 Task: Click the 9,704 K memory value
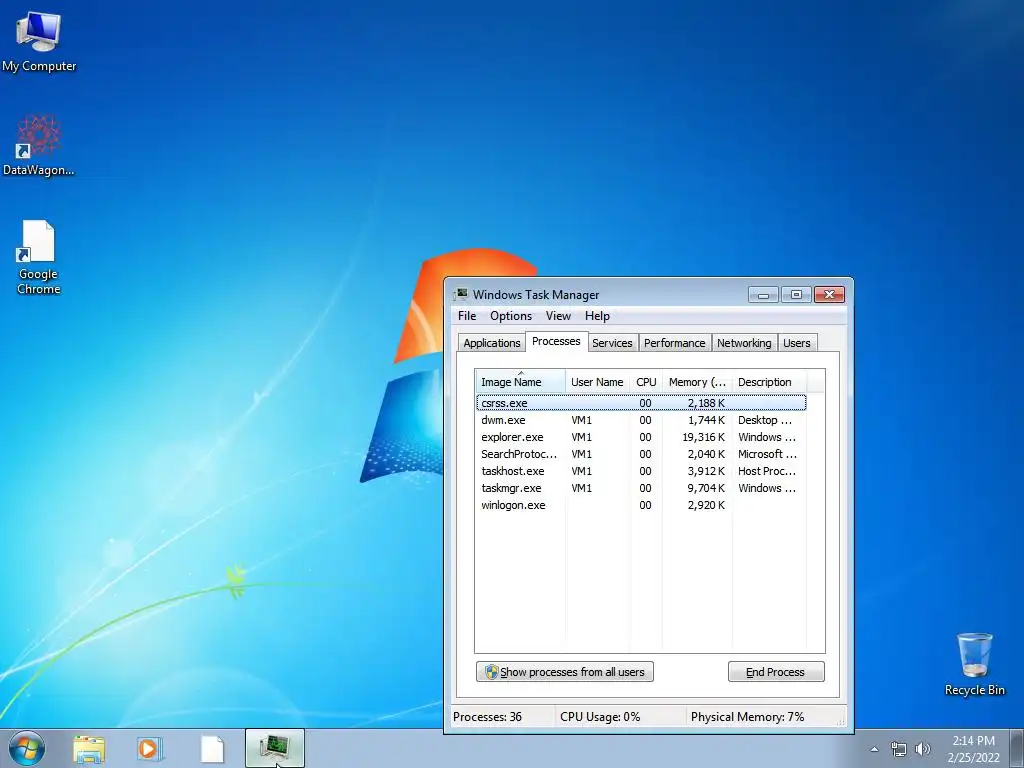tap(706, 488)
